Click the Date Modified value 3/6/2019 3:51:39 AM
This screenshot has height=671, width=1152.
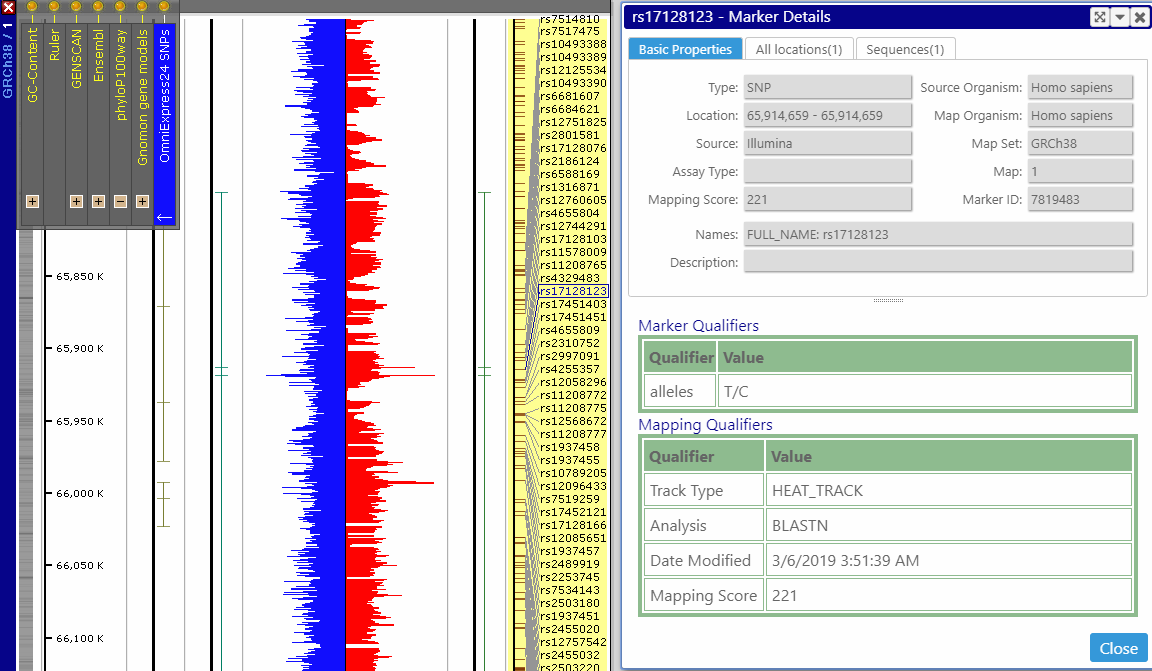(x=948, y=561)
